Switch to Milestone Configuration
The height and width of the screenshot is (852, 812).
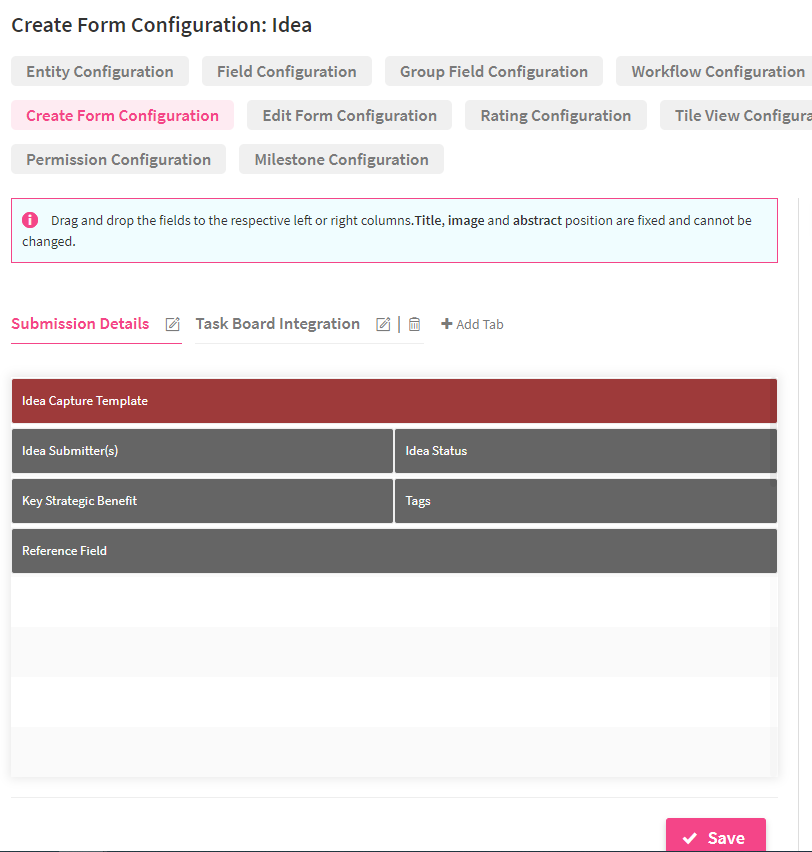click(x=341, y=160)
